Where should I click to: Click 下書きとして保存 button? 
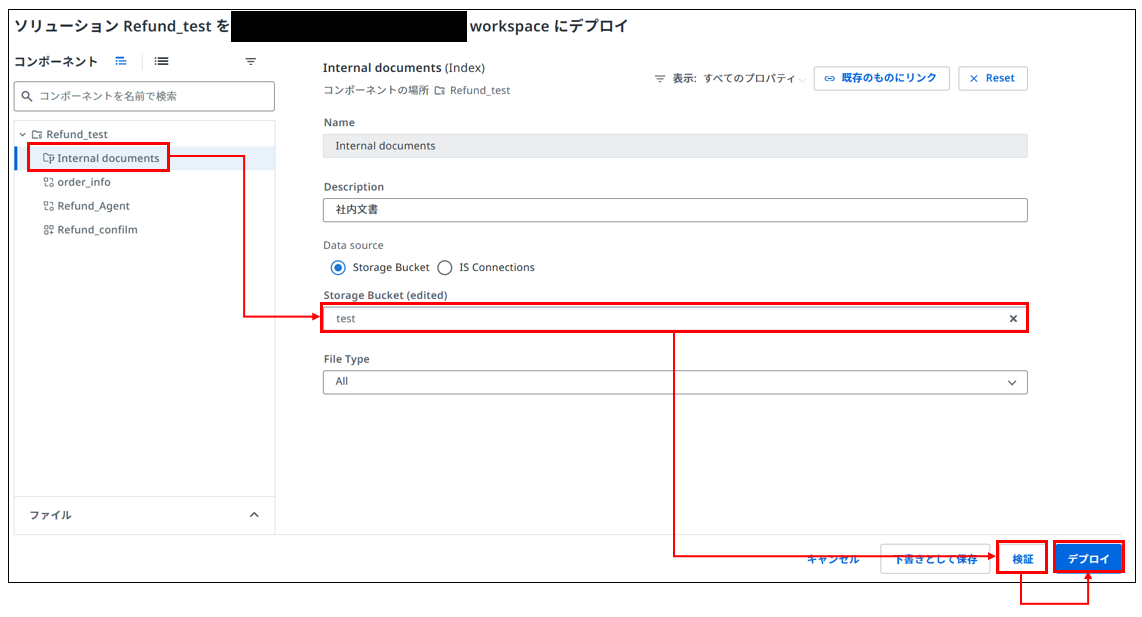pos(935,559)
